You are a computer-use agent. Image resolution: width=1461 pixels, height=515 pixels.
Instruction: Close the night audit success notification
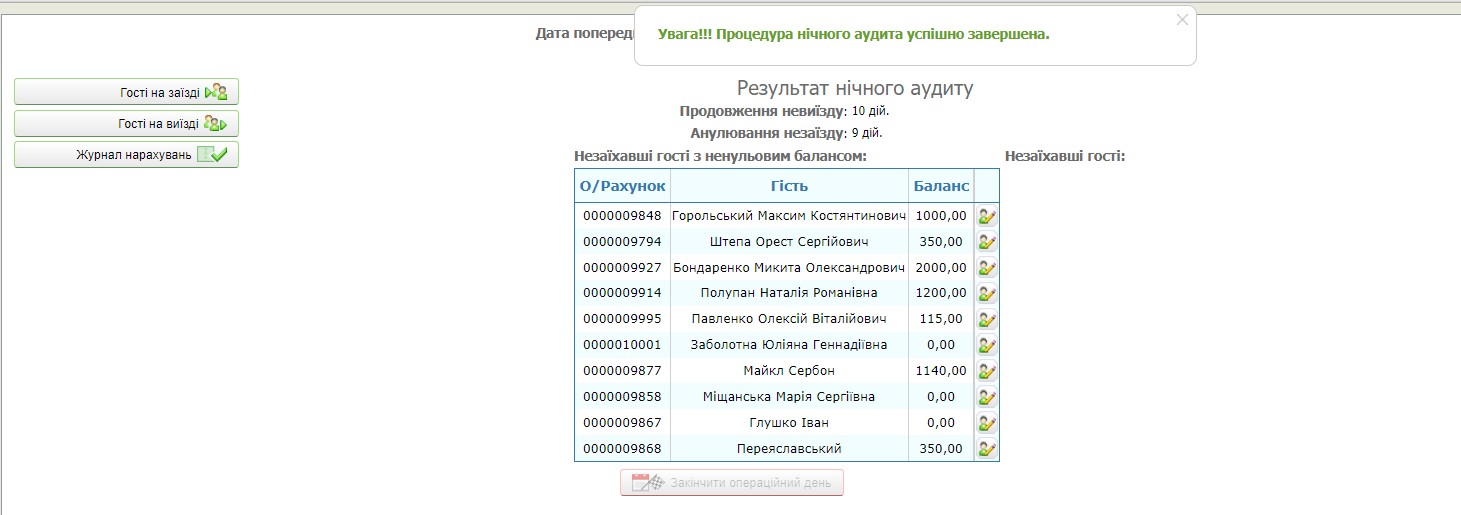pos(1182,20)
